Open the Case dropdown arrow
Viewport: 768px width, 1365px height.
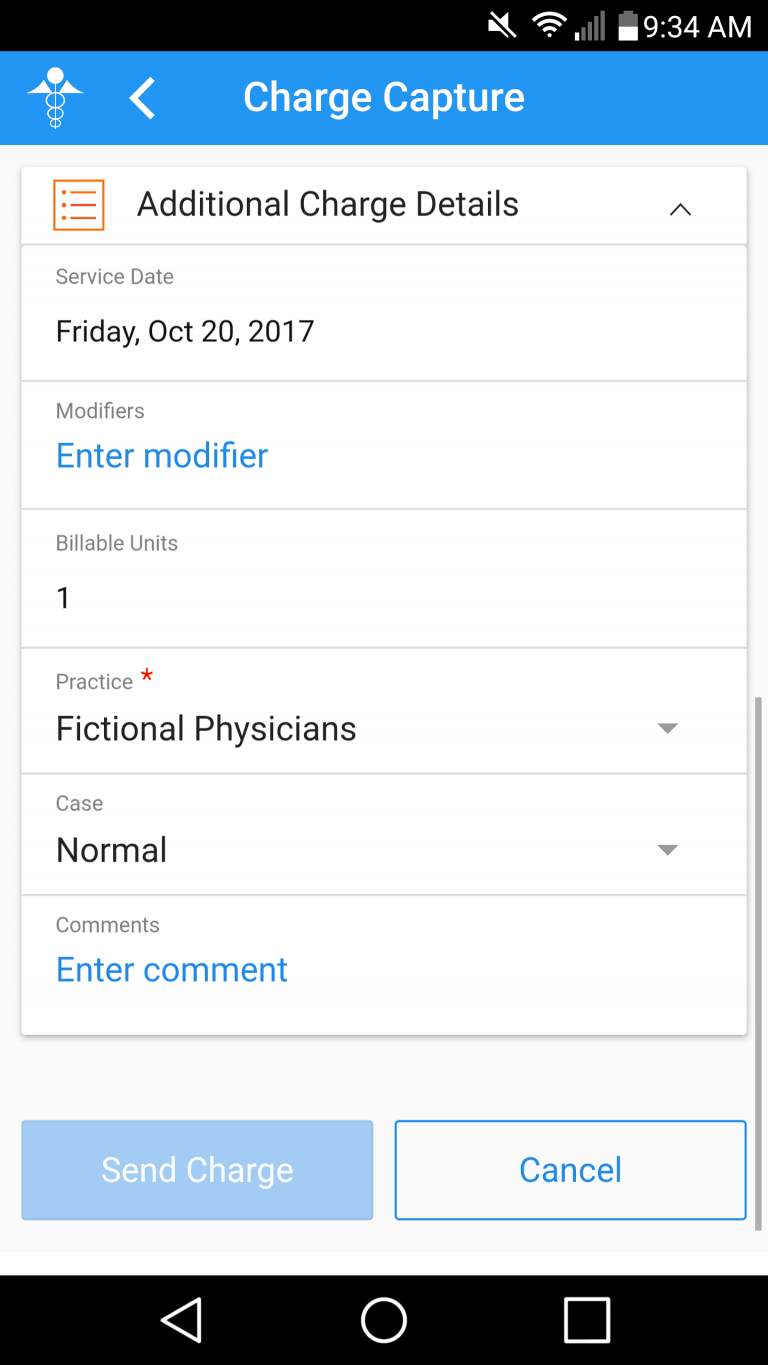(x=667, y=850)
